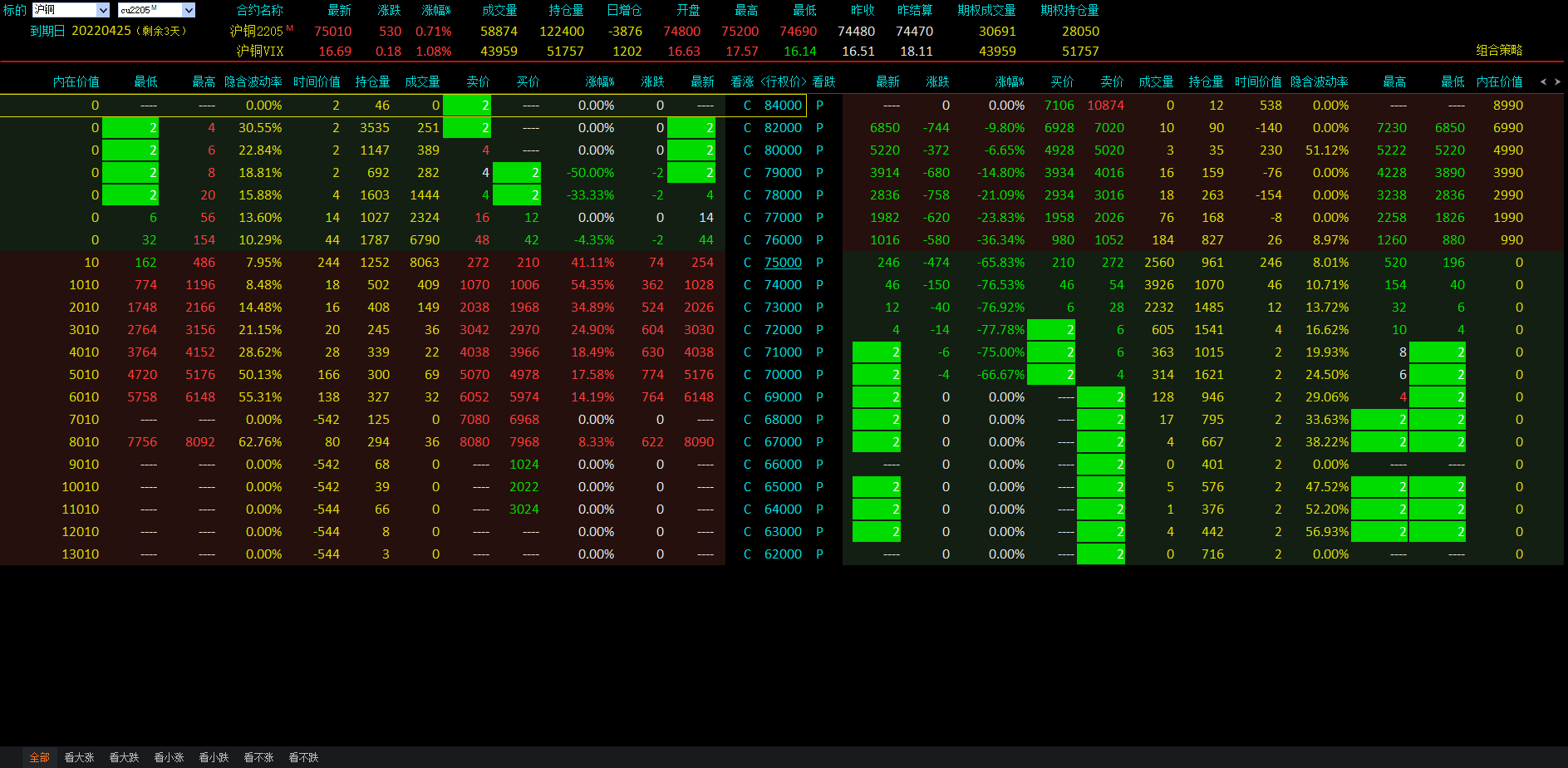Click put ask price 10874 cell
The image size is (1568, 768).
click(1106, 106)
